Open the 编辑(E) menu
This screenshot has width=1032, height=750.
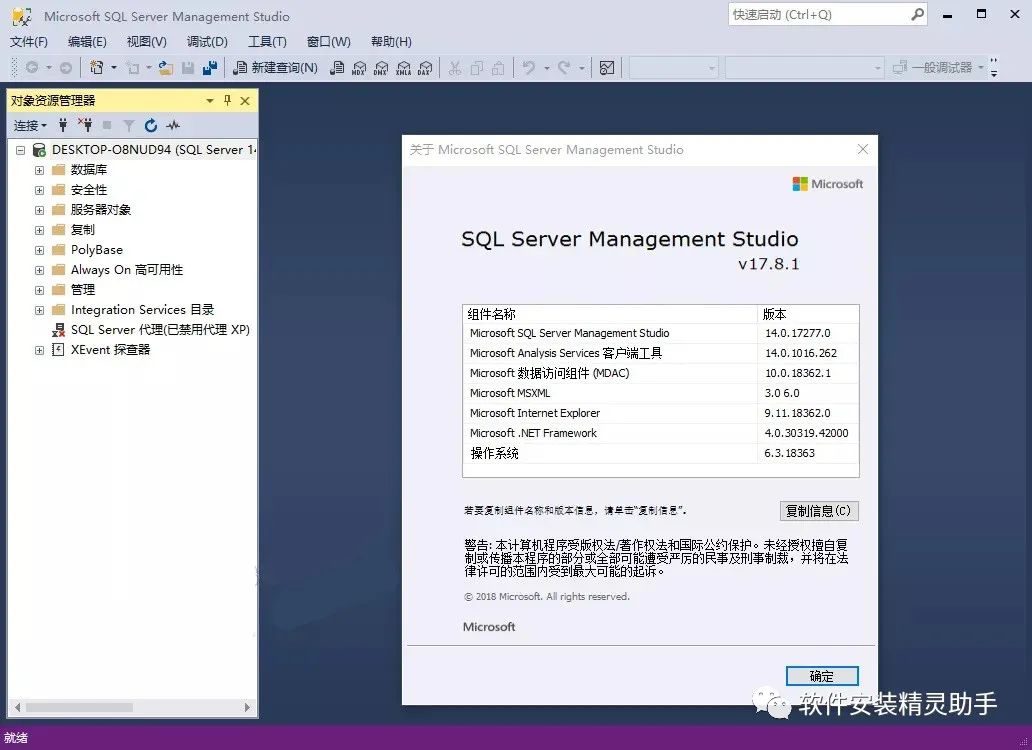tap(87, 41)
